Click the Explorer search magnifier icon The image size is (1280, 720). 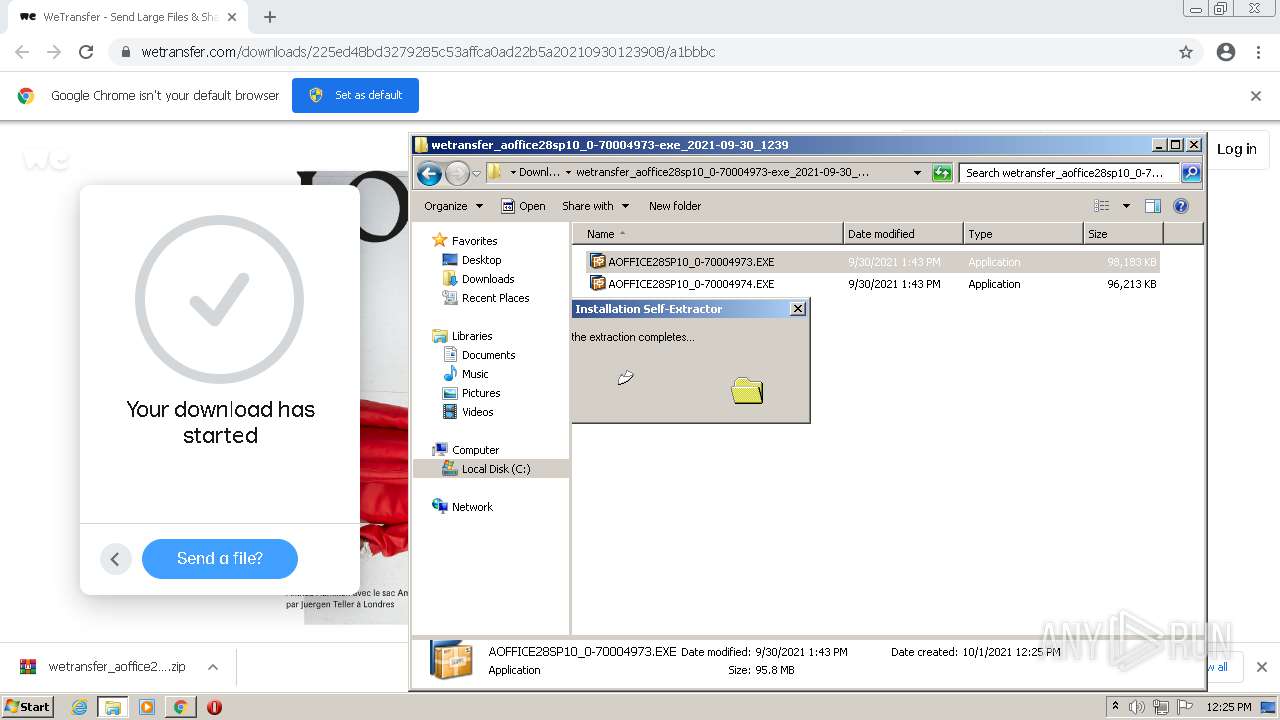coord(1190,173)
